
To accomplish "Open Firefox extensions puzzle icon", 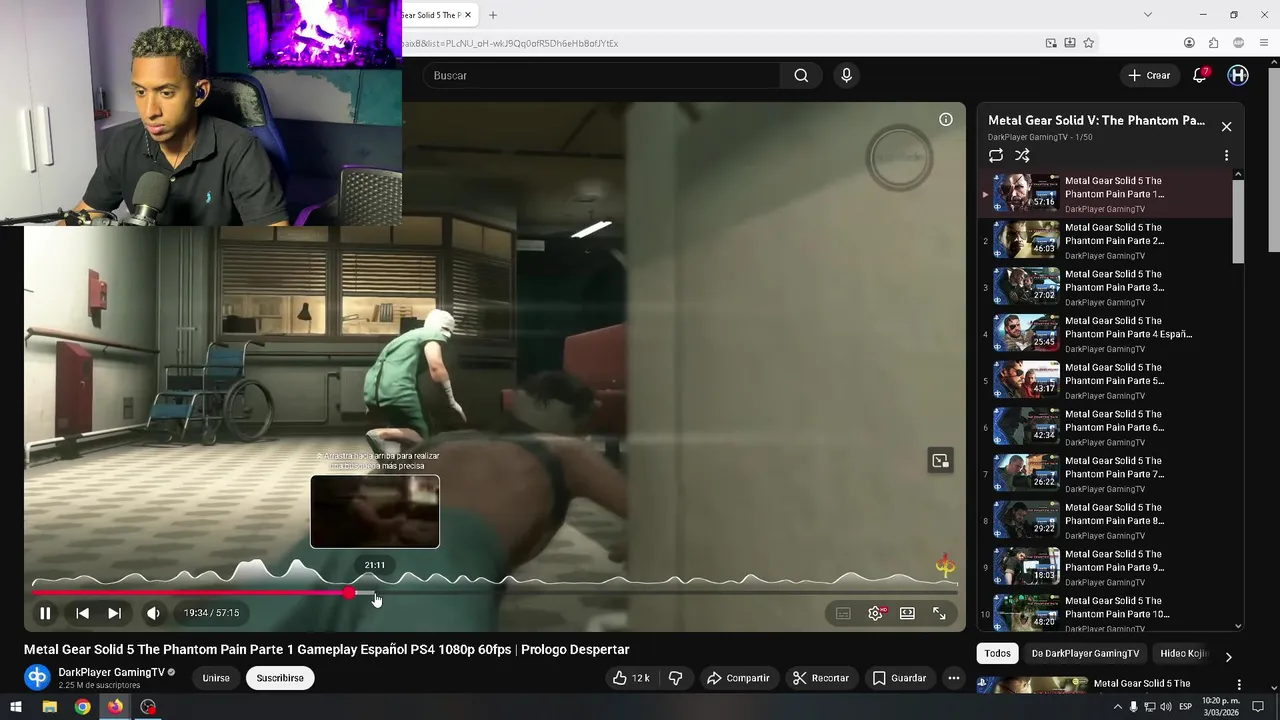I will (x=1213, y=43).
